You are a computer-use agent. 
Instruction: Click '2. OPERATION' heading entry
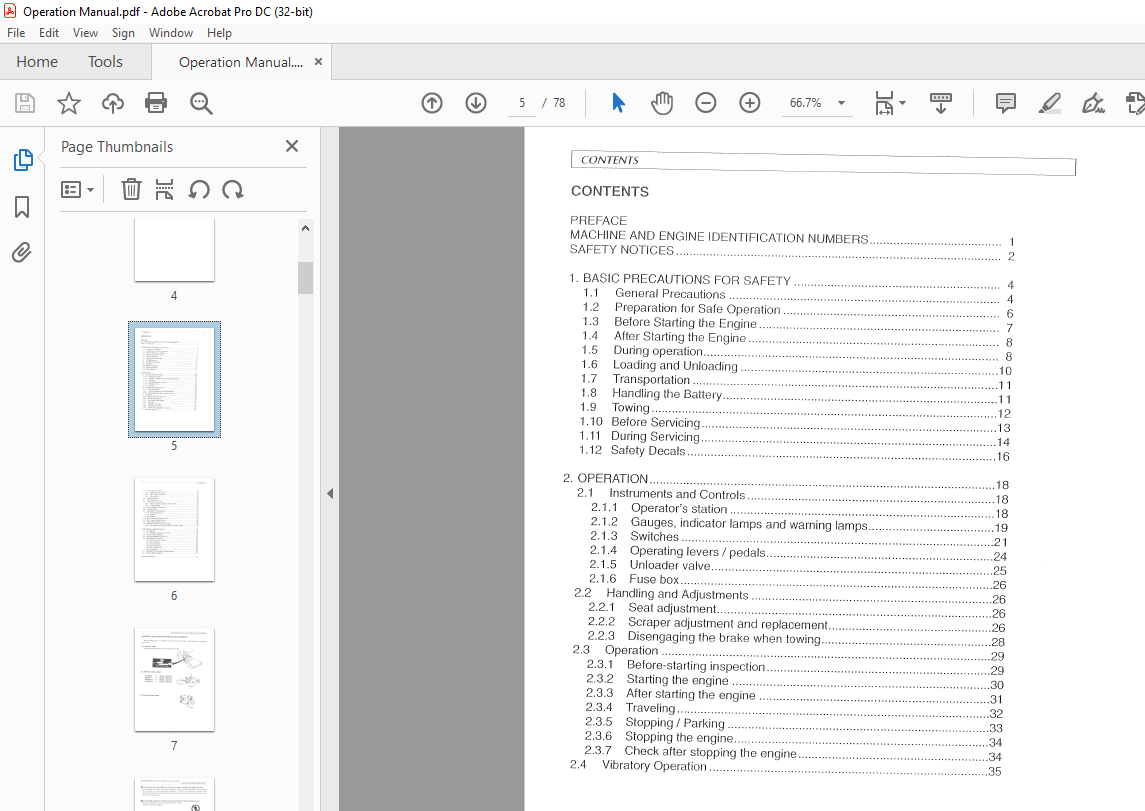(x=786, y=481)
